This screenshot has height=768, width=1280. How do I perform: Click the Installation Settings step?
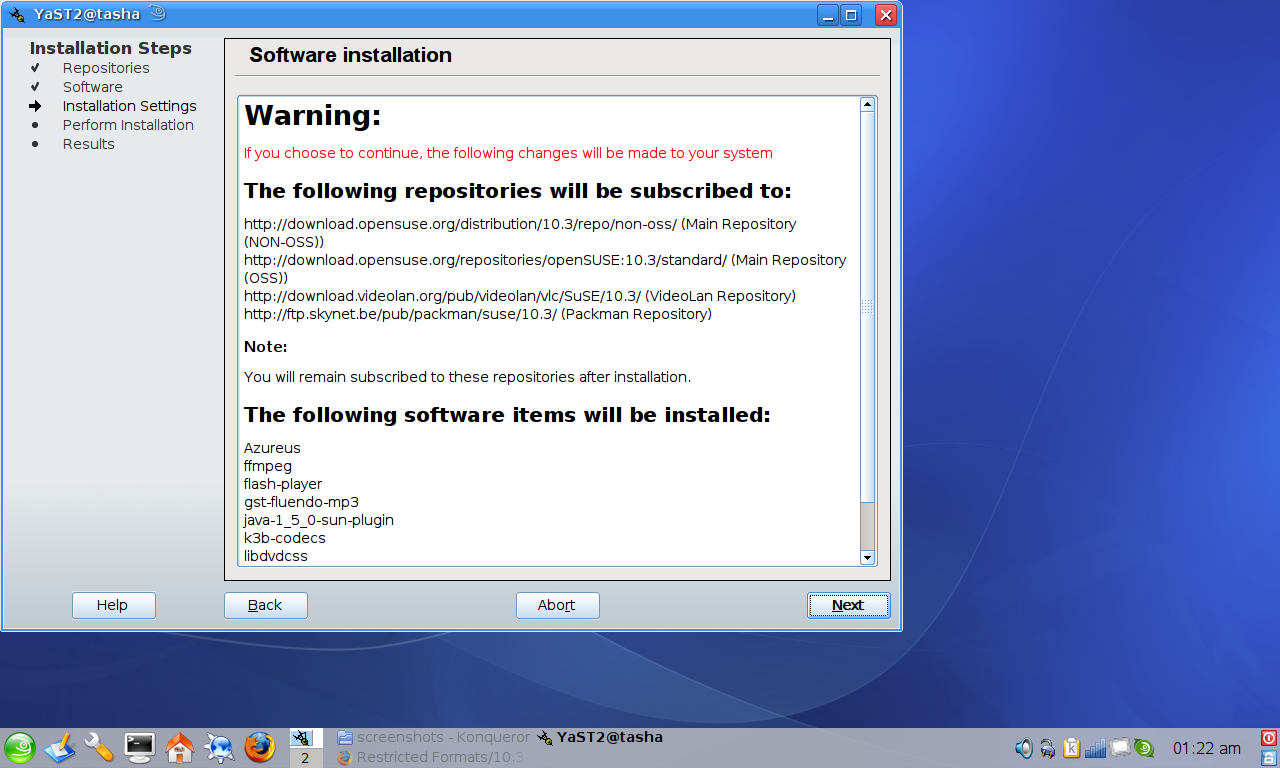(129, 106)
